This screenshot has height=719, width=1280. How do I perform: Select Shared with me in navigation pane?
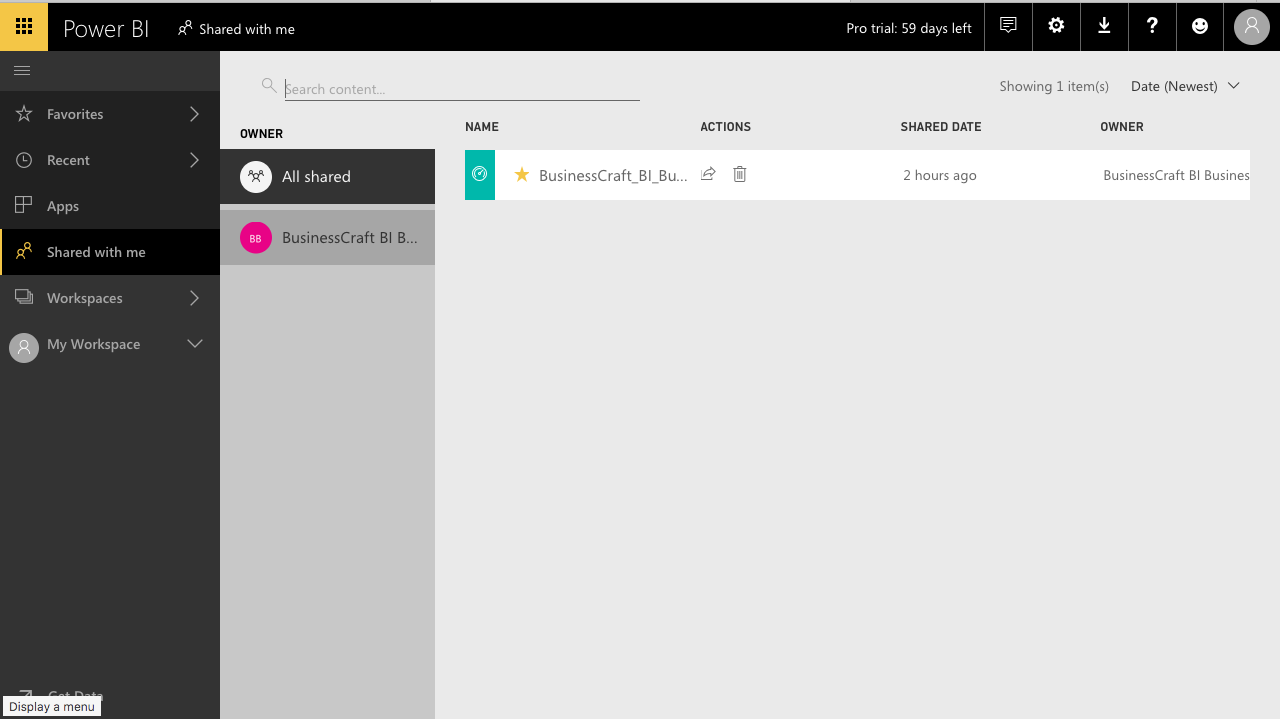(110, 252)
